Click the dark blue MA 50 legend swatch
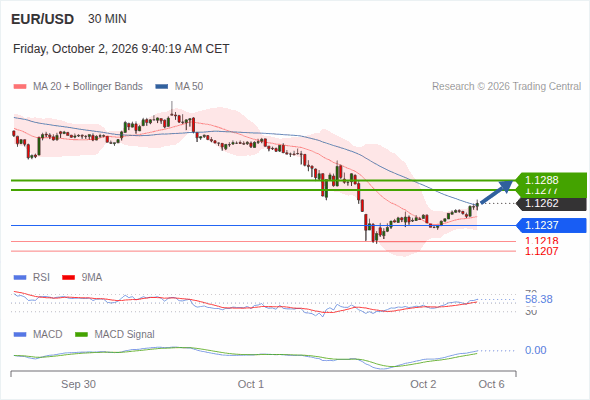Screen dimensions: 590x400 point(162,87)
